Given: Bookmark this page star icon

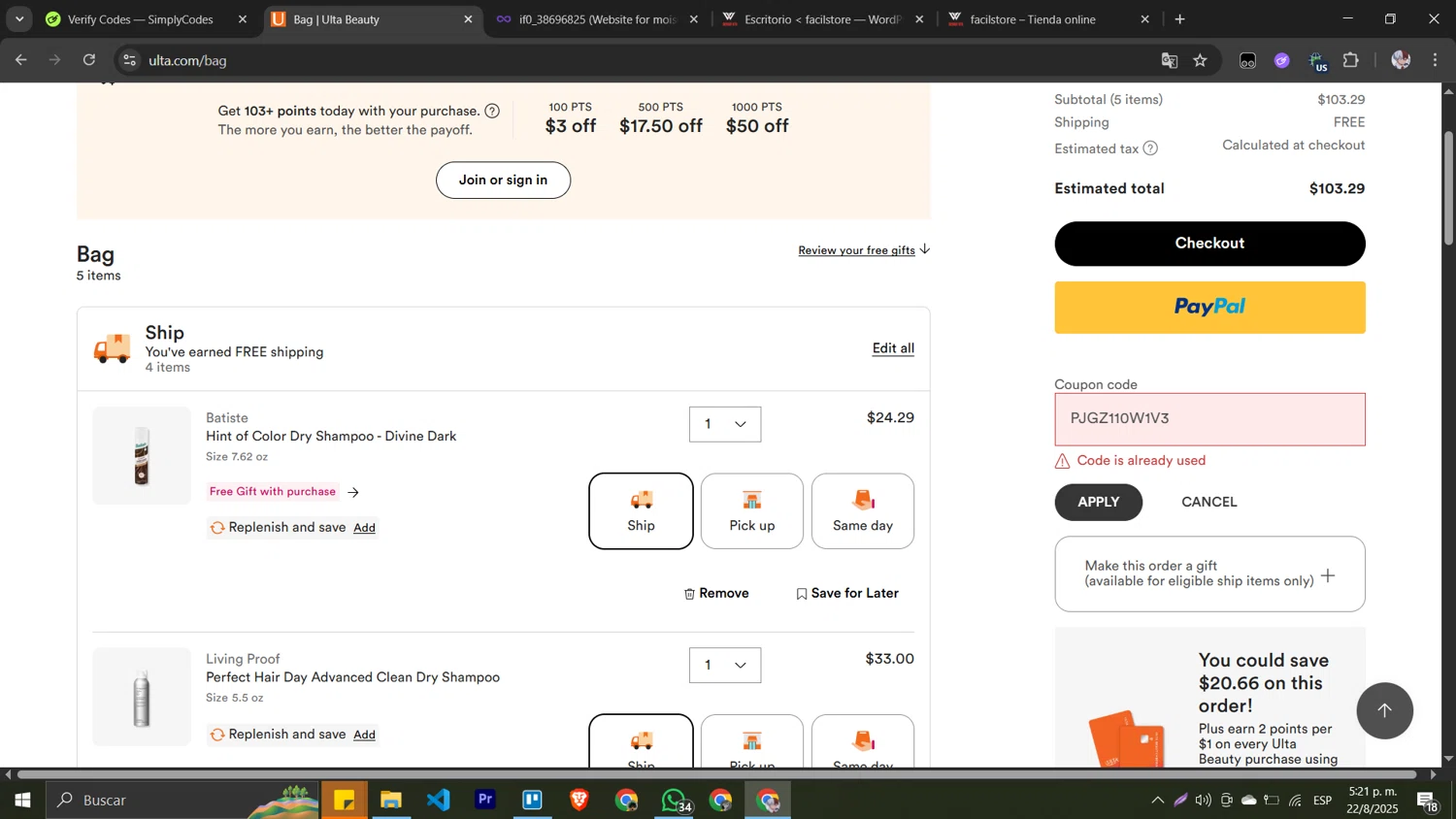Looking at the screenshot, I should pyautogui.click(x=1201, y=60).
